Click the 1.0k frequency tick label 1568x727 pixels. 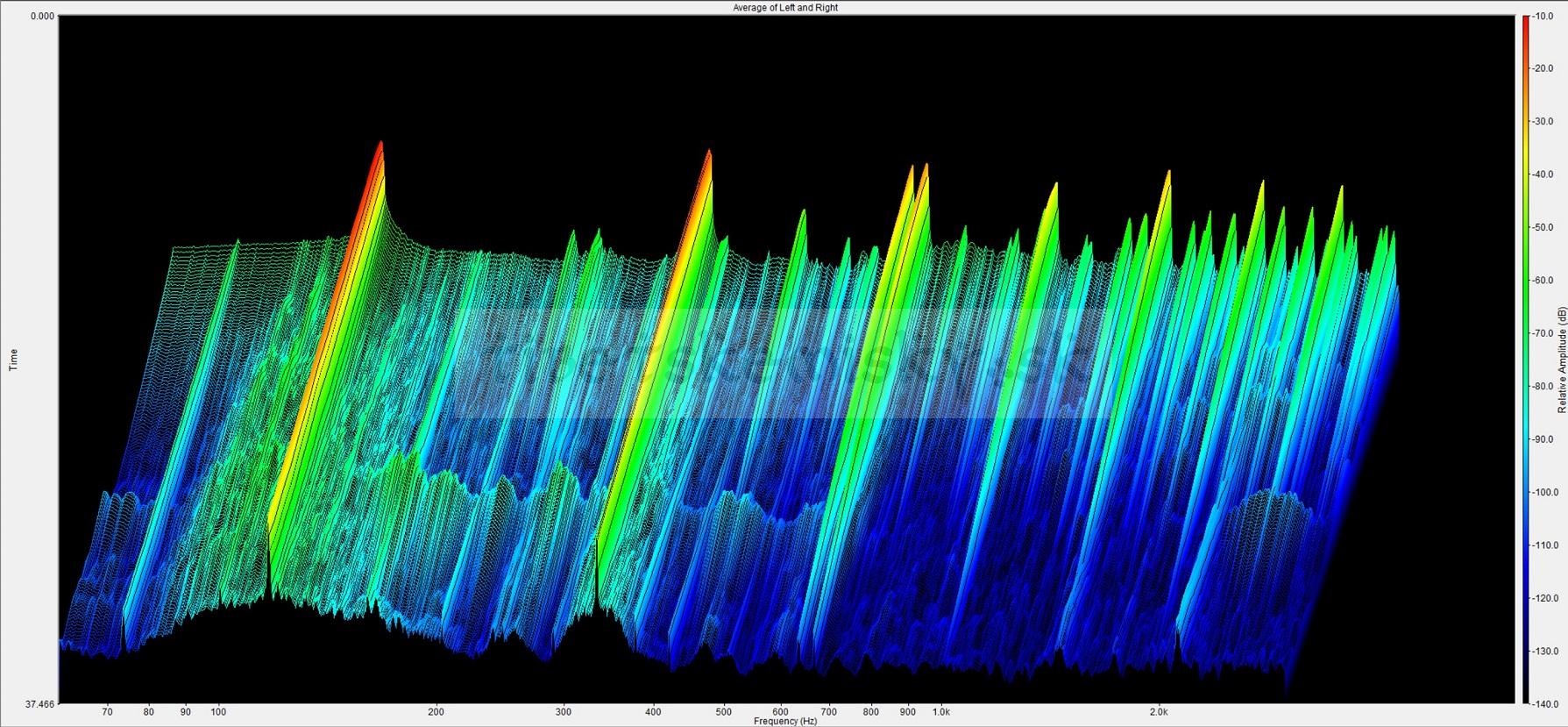click(x=940, y=712)
